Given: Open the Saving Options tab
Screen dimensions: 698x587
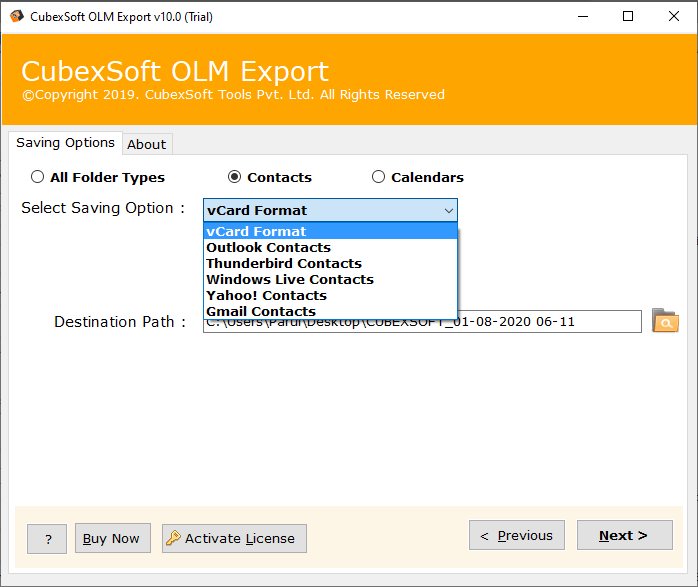Looking at the screenshot, I should (x=65, y=143).
